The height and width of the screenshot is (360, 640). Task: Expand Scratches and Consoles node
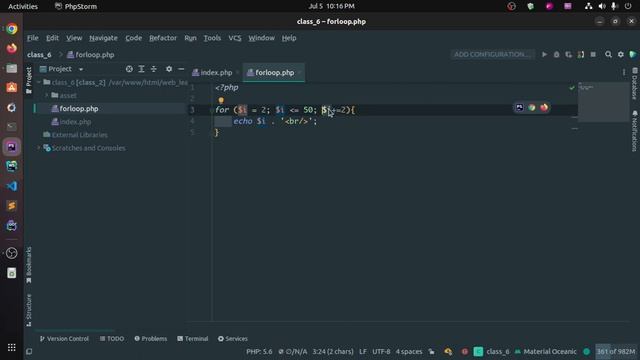(x=39, y=148)
